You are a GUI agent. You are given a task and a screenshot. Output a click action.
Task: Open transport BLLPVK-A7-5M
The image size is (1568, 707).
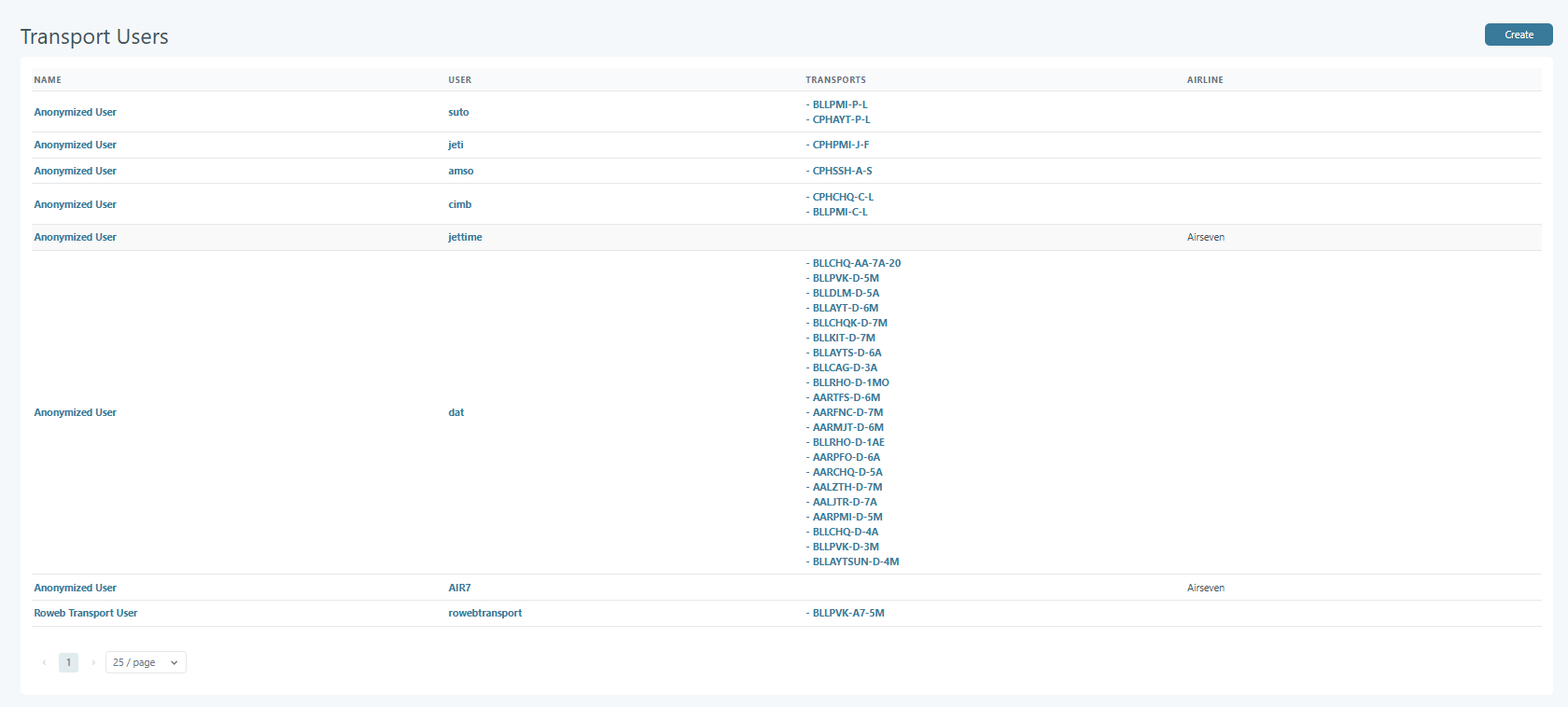[847, 613]
